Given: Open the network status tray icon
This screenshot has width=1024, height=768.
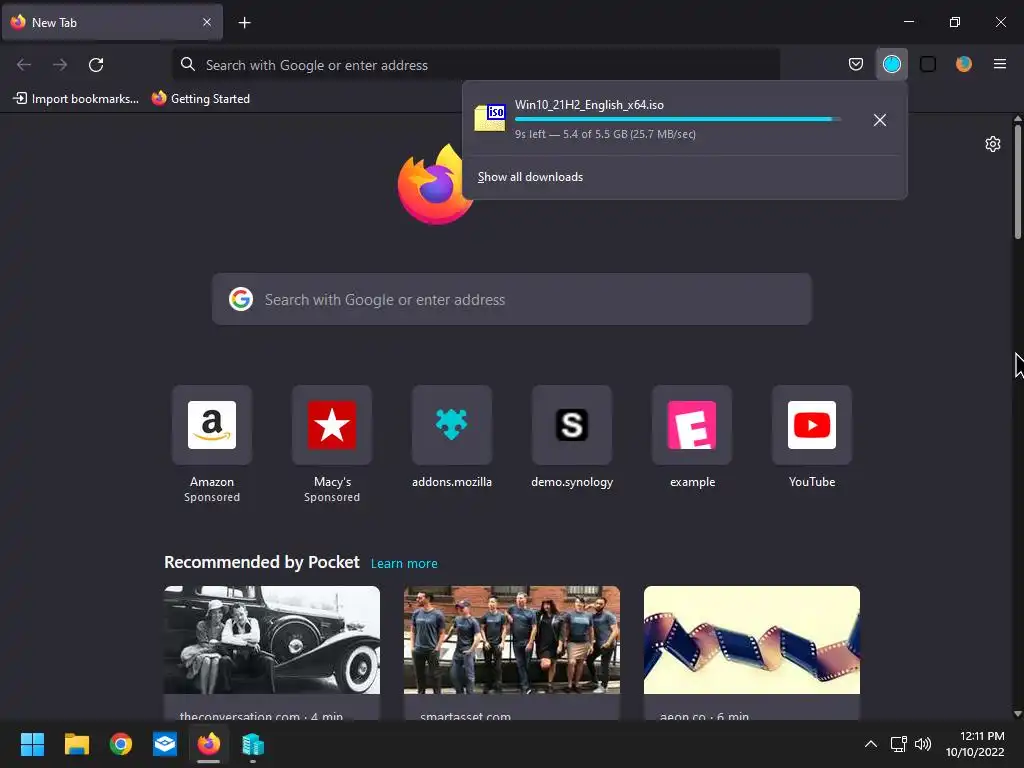Looking at the screenshot, I should coord(899,744).
